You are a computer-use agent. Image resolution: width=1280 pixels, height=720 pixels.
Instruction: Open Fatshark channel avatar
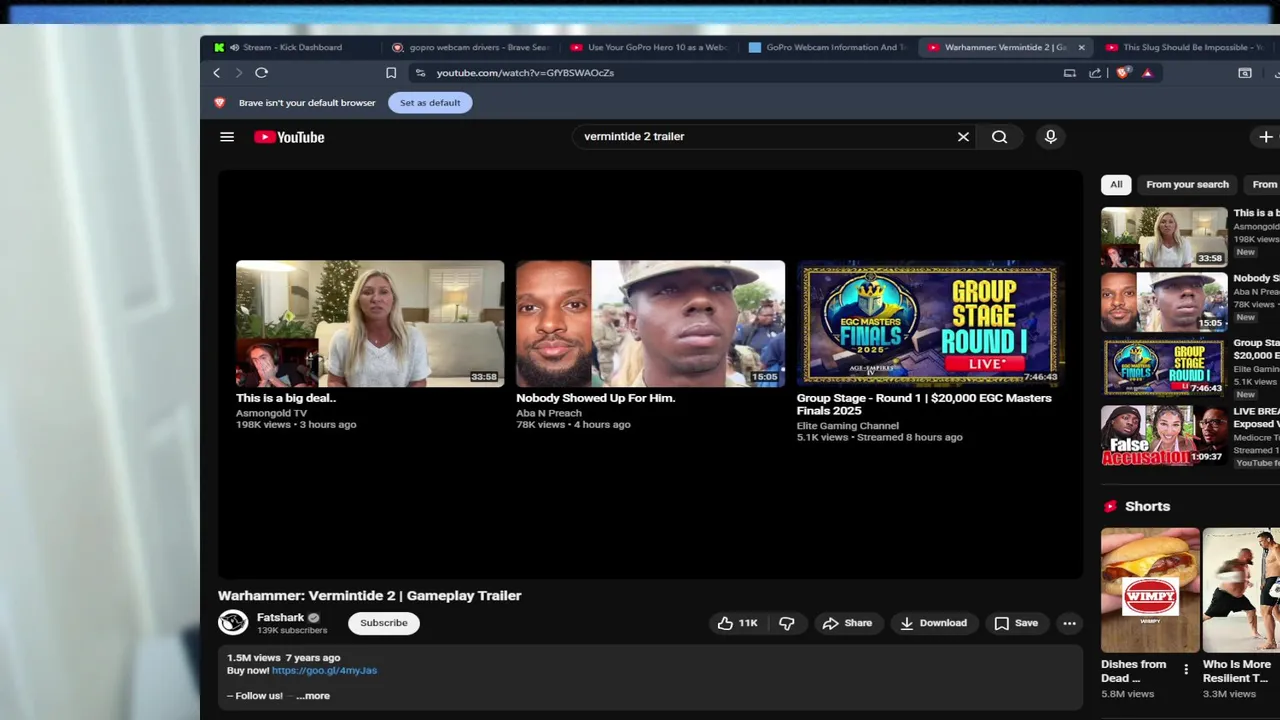point(233,622)
